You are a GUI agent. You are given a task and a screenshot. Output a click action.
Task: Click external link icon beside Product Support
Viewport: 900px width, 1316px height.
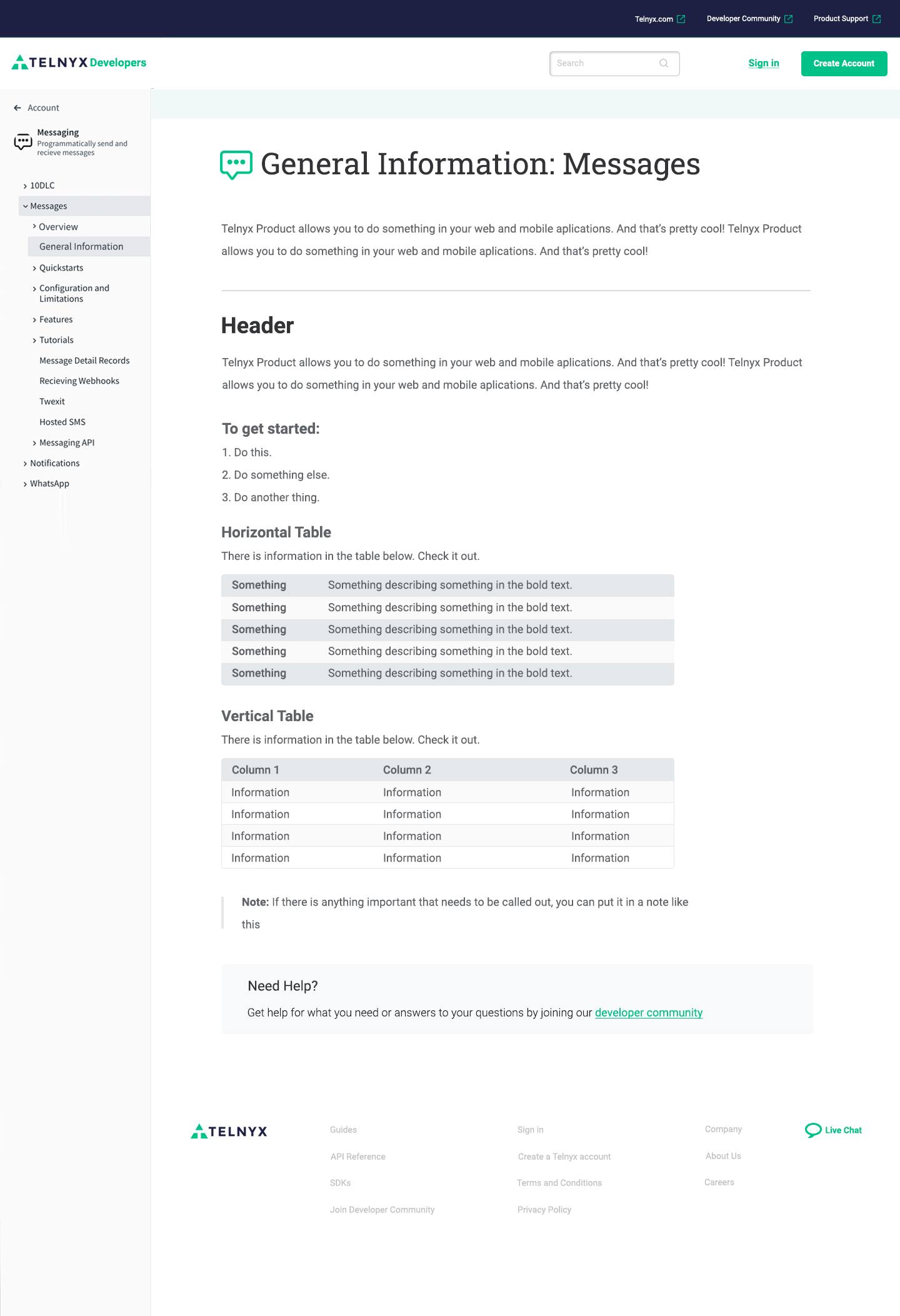tap(877, 19)
